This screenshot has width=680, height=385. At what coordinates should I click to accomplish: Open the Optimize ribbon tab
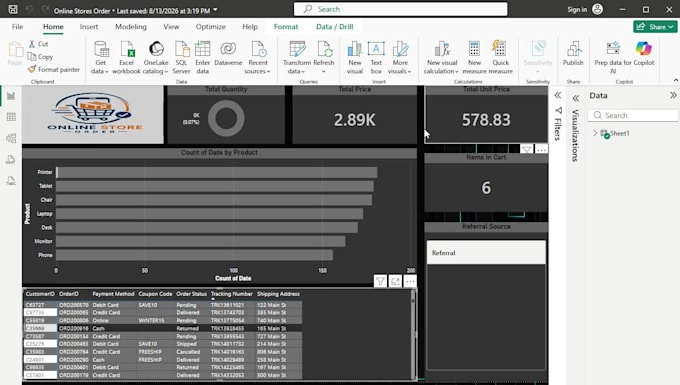click(210, 26)
